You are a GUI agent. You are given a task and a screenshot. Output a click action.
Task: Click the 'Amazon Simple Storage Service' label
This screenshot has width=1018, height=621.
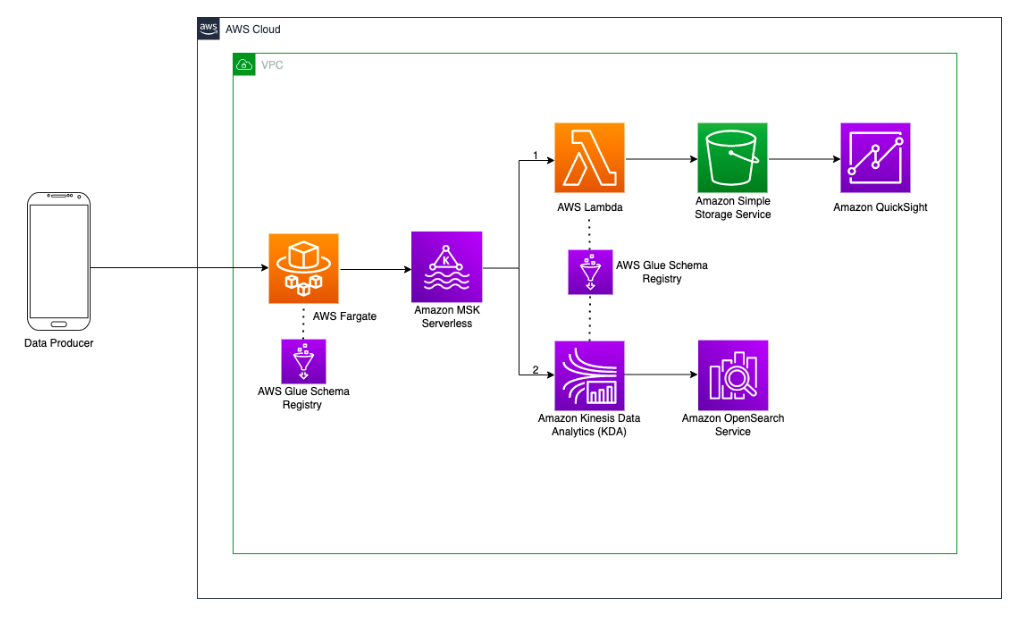click(733, 208)
